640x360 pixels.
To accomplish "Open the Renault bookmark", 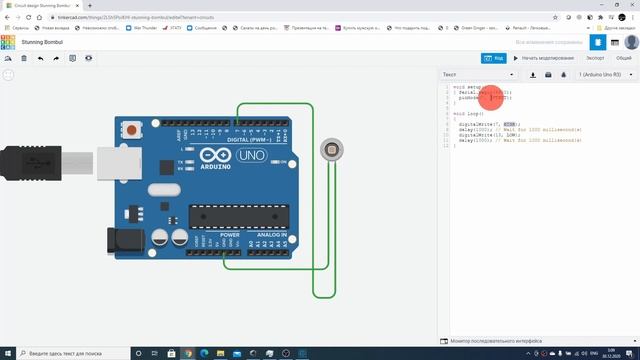I will pyautogui.click(x=528, y=28).
